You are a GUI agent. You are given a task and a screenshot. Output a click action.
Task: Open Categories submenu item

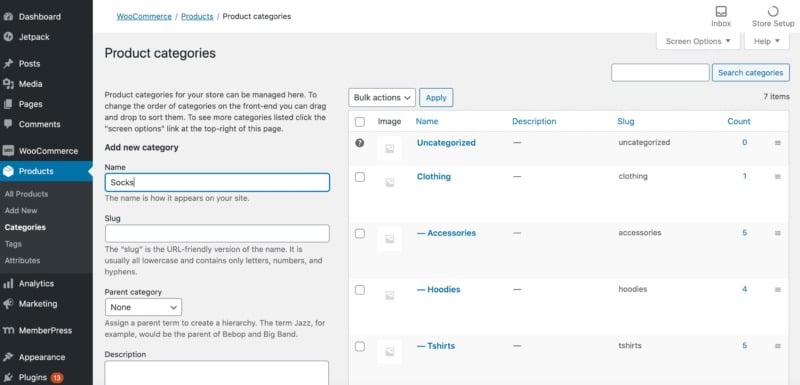pyautogui.click(x=25, y=227)
